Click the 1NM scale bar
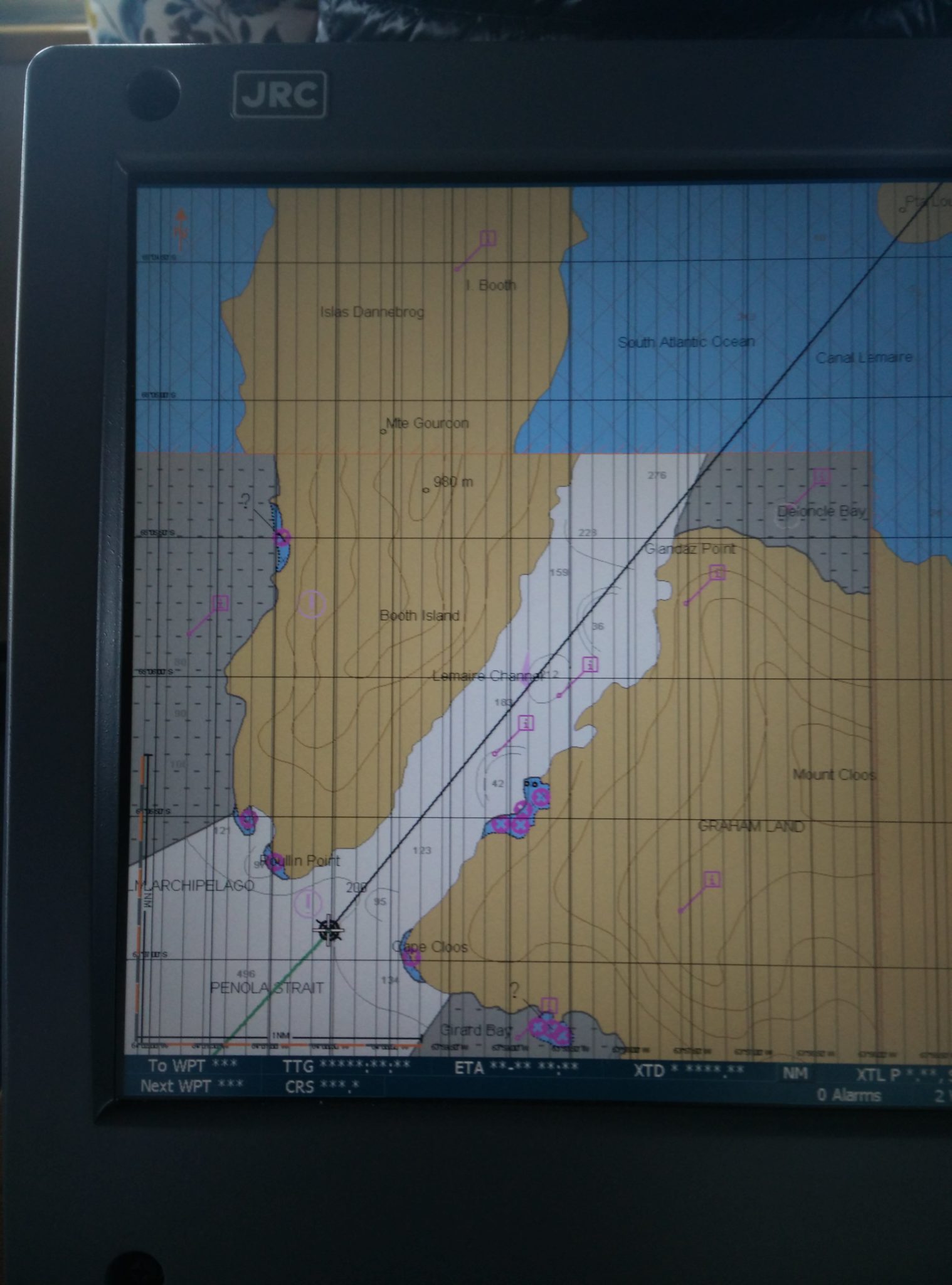Image resolution: width=952 pixels, height=1285 pixels. point(280,1042)
